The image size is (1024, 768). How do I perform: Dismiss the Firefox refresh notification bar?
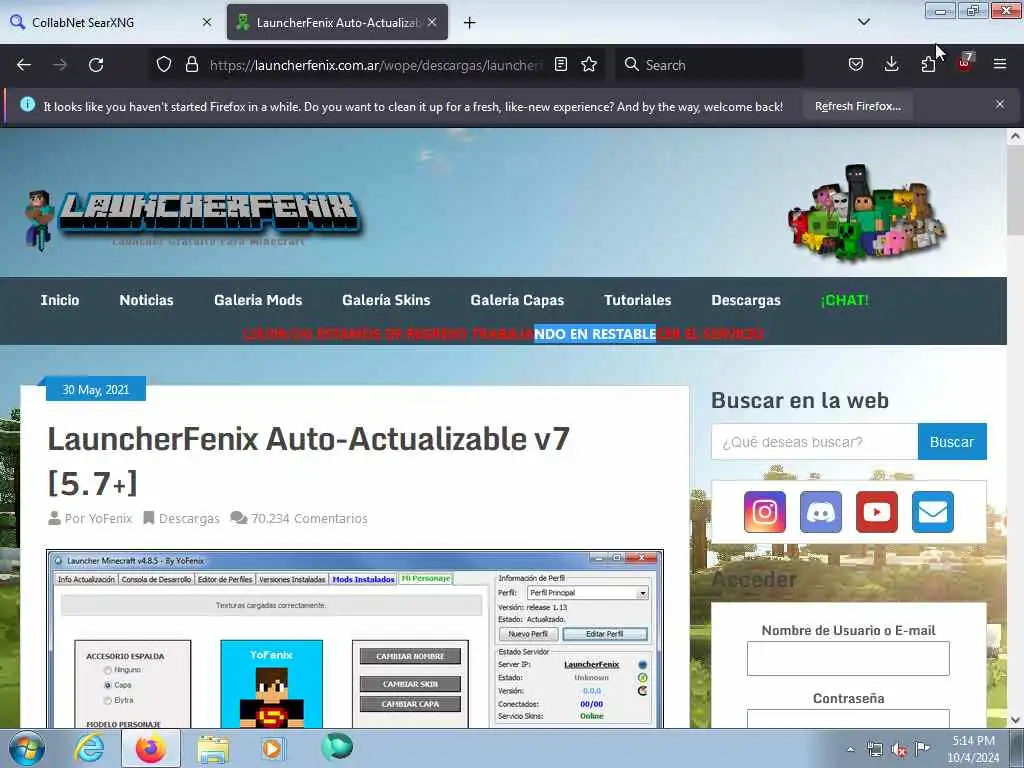tap(1000, 104)
